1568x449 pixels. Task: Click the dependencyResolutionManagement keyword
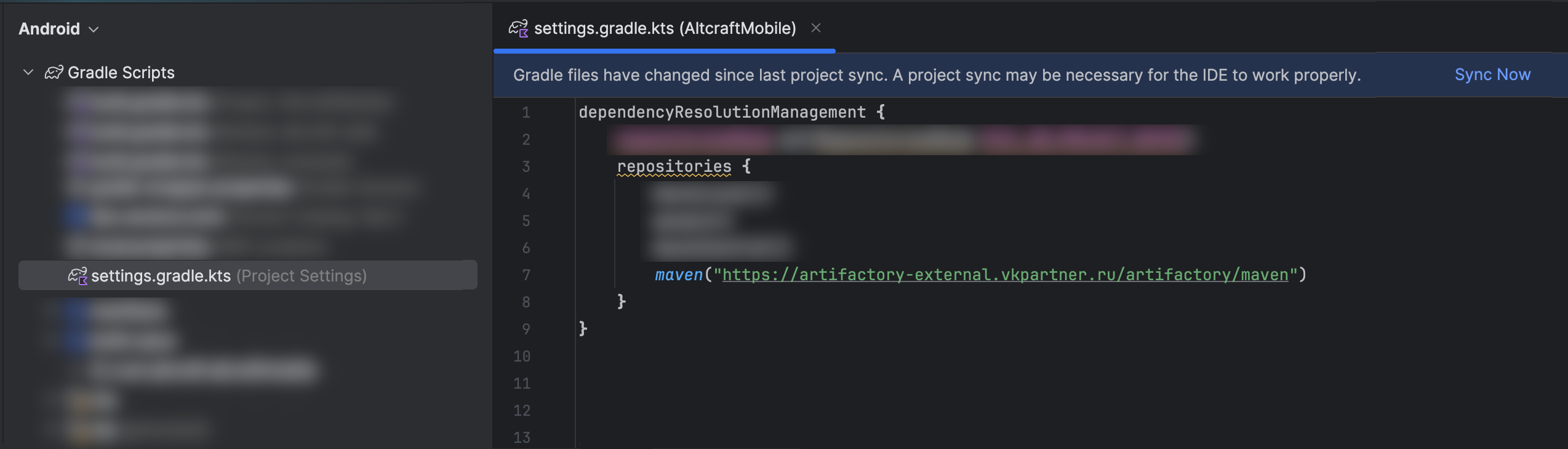pos(721,112)
